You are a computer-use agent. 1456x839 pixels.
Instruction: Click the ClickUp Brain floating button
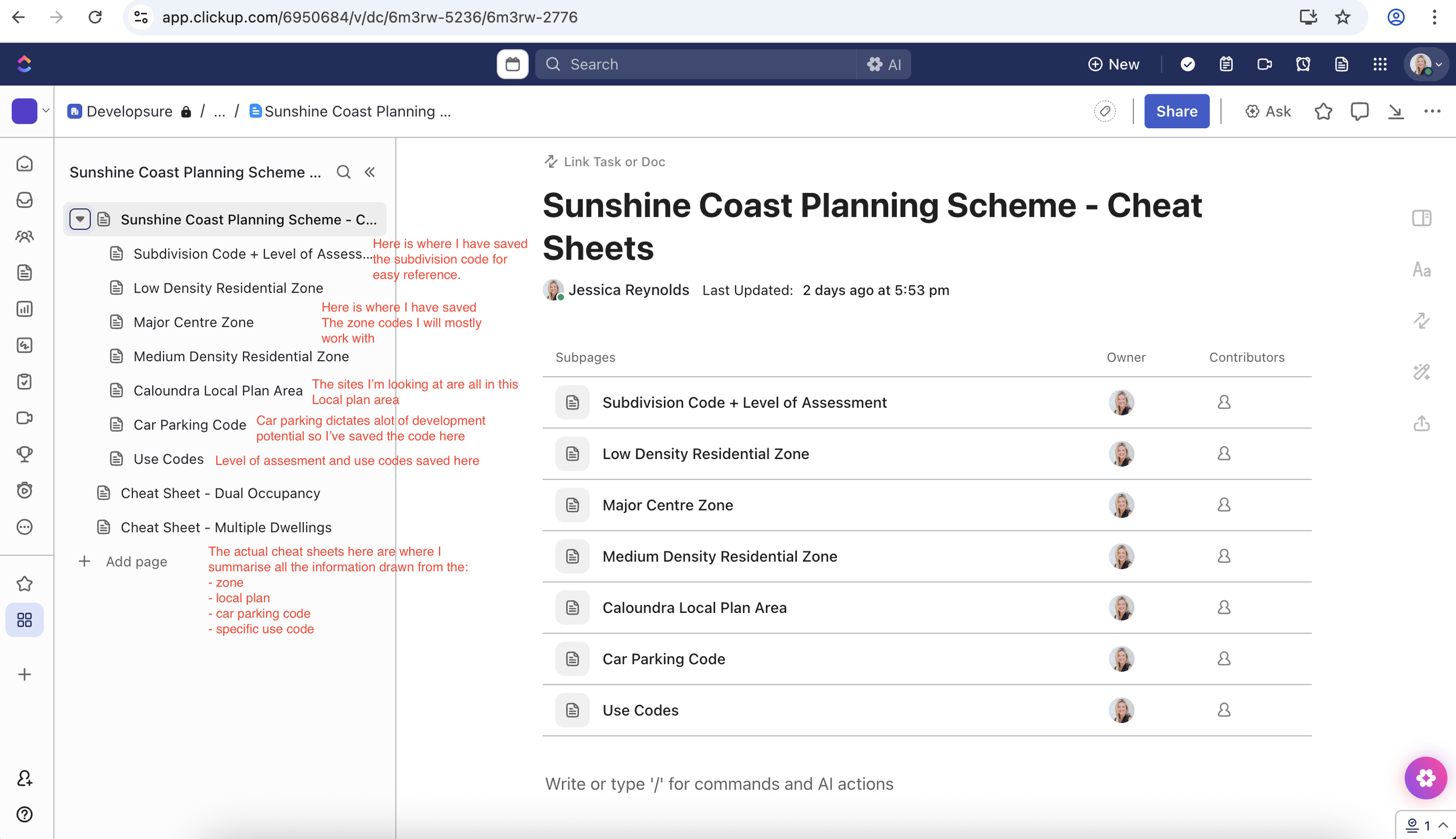[x=1425, y=778]
